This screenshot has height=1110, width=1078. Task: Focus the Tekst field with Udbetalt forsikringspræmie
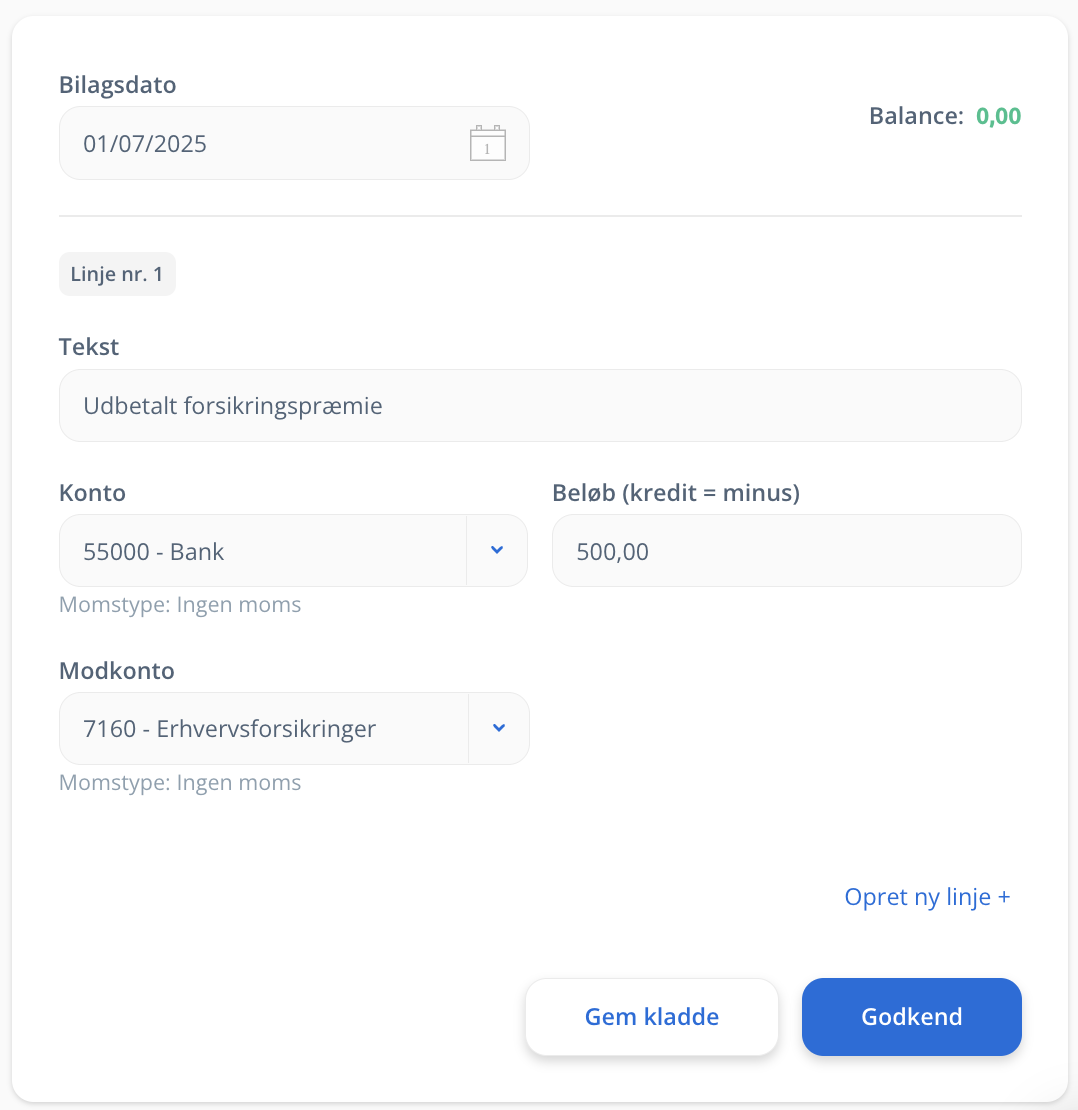point(540,406)
